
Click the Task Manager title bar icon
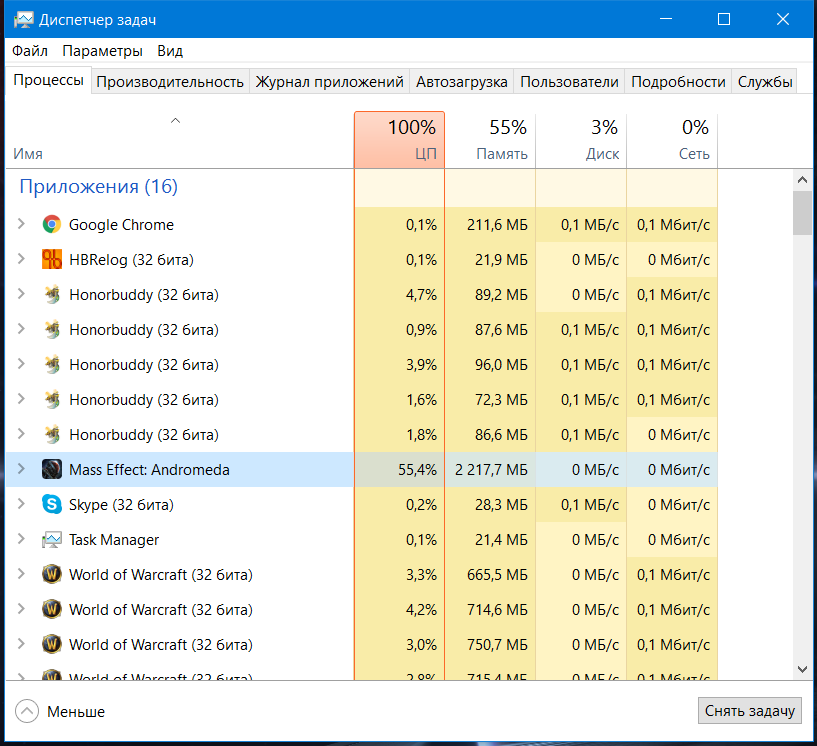tap(23, 20)
